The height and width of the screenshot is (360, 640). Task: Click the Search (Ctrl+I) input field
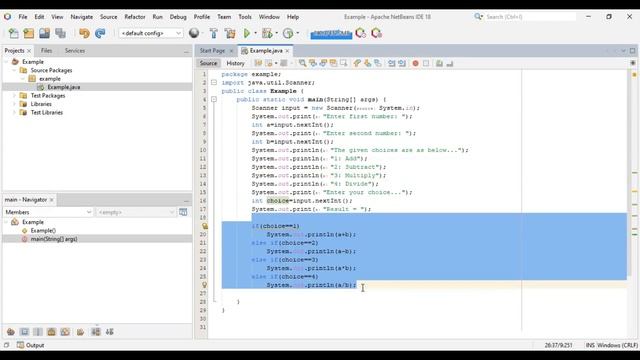(x=530, y=17)
